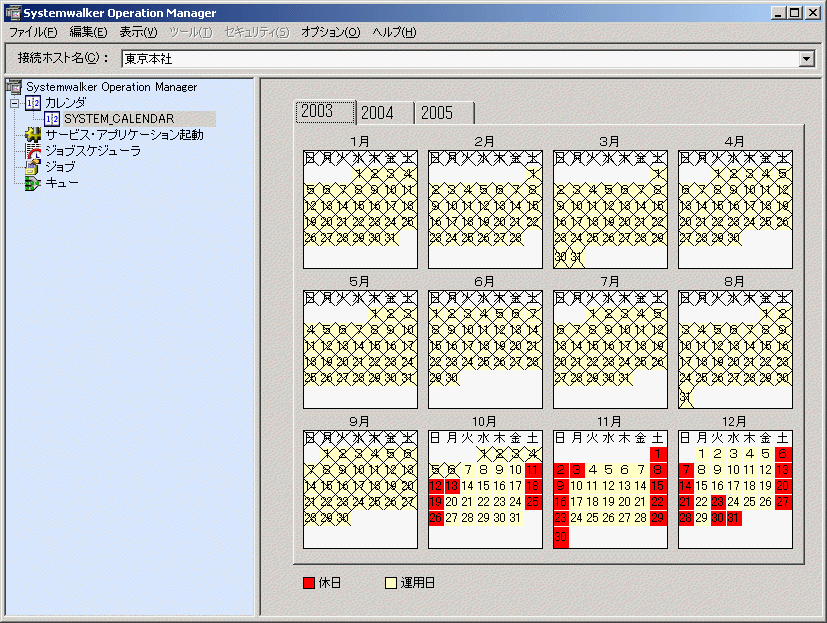Open the オプション(O) menu
Screen dimensions: 827x623
pos(331,32)
